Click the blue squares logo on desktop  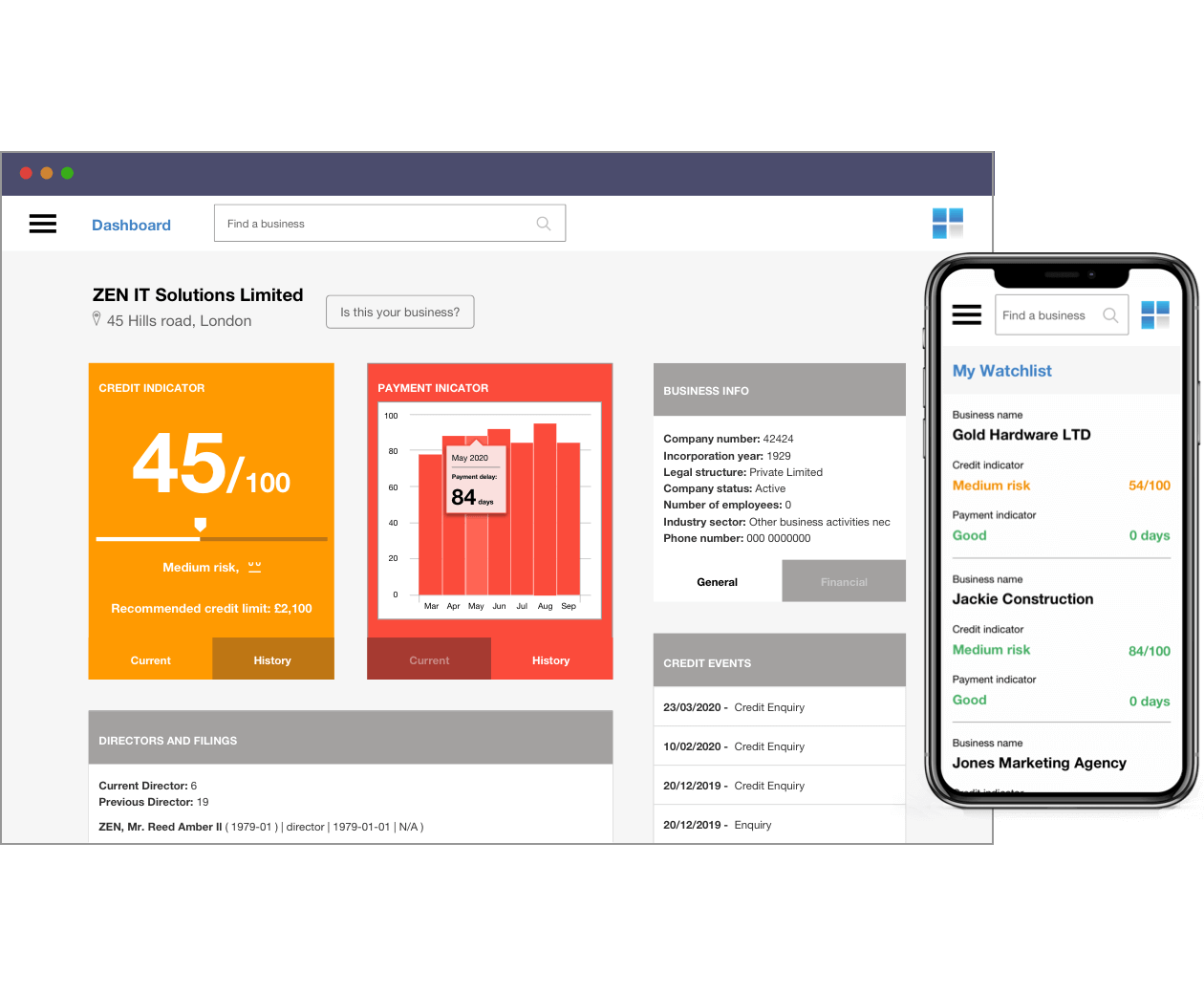[947, 224]
